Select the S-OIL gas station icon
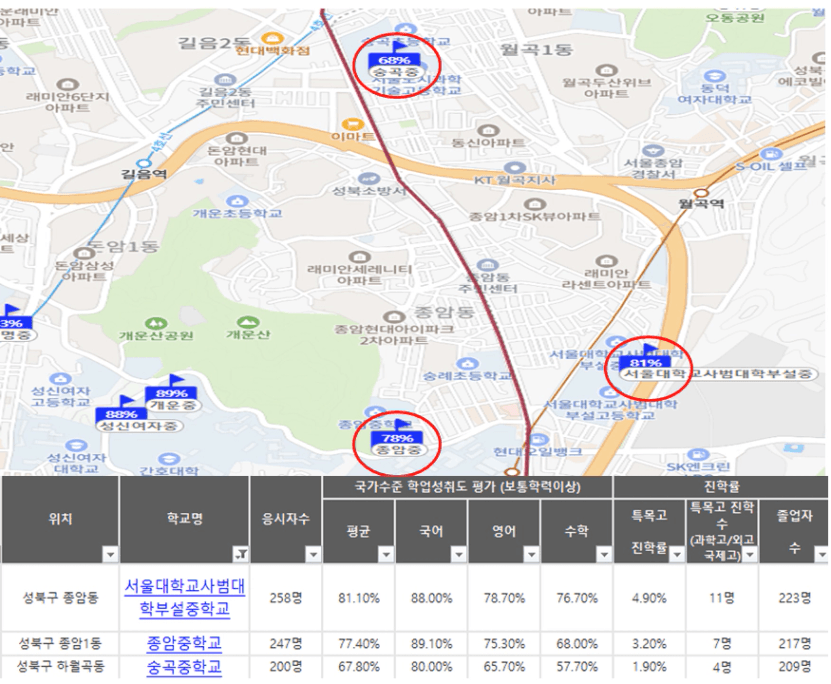The width and height of the screenshot is (831, 684). [772, 154]
